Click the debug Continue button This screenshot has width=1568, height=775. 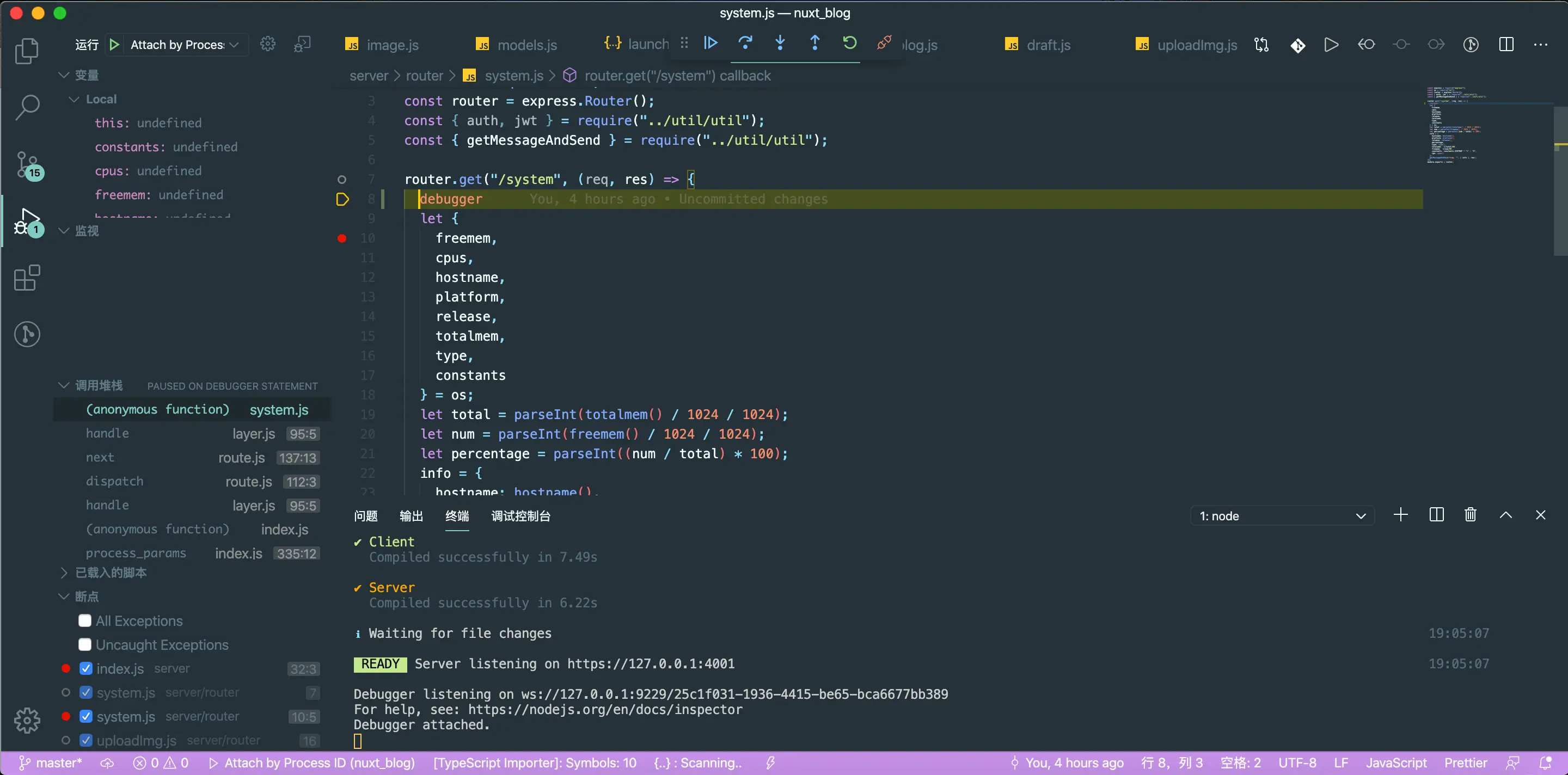(710, 43)
